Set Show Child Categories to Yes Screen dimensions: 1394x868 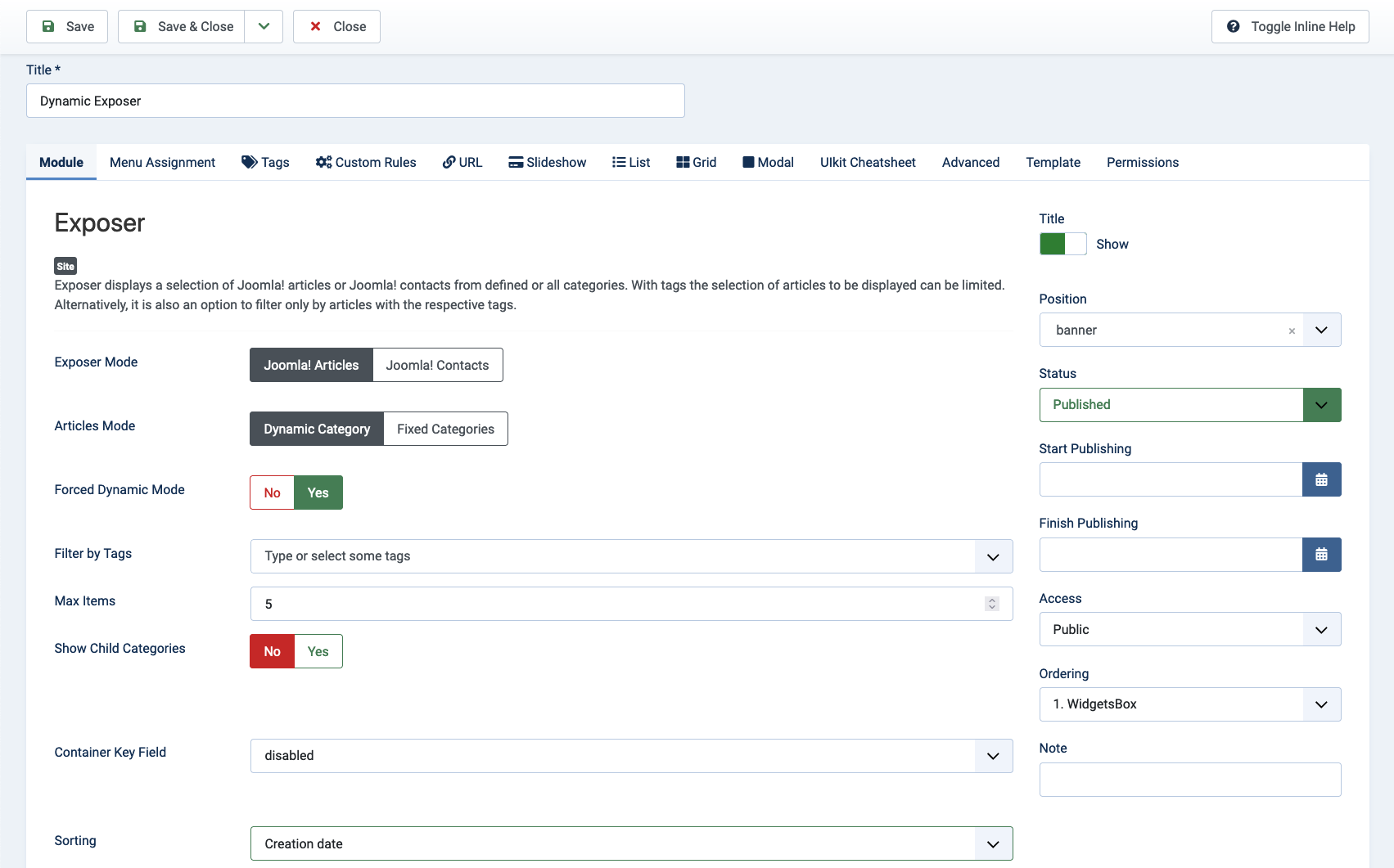click(318, 651)
